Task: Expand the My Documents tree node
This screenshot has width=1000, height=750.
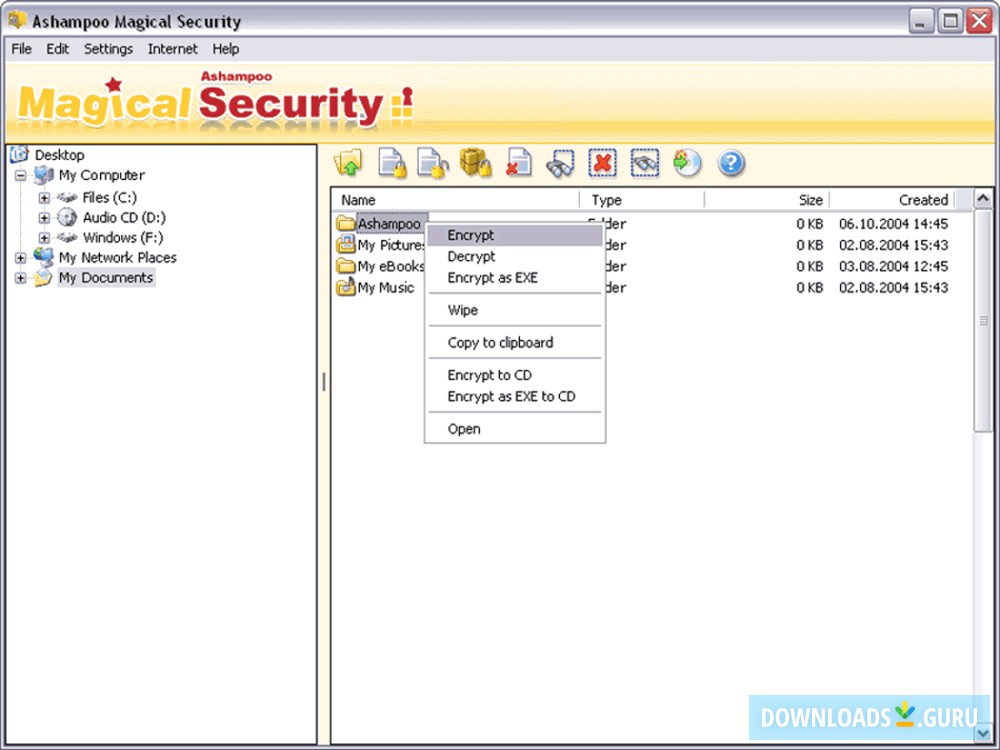Action: tap(20, 278)
